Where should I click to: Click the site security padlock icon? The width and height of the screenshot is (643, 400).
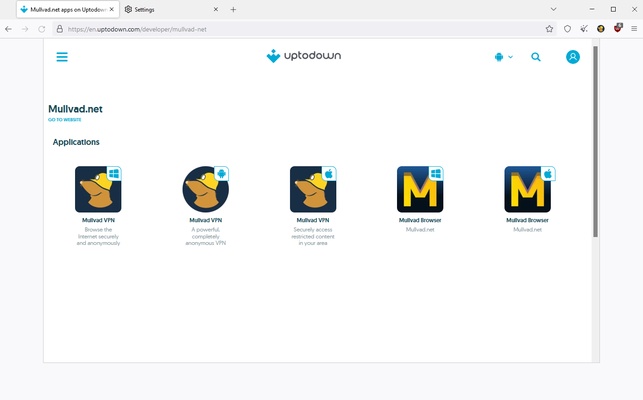pyautogui.click(x=59, y=29)
